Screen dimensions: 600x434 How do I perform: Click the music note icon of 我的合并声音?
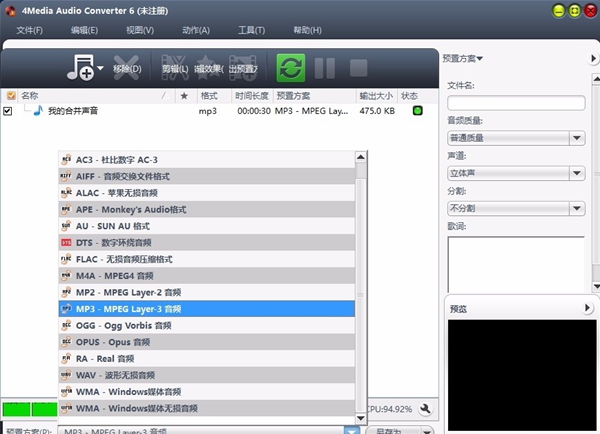[38, 111]
